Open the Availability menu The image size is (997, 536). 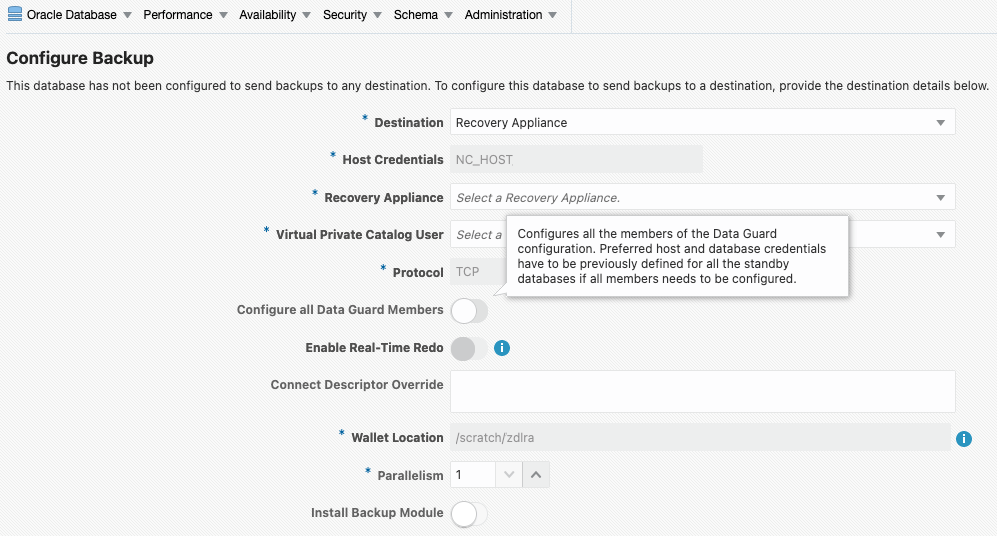tap(274, 15)
